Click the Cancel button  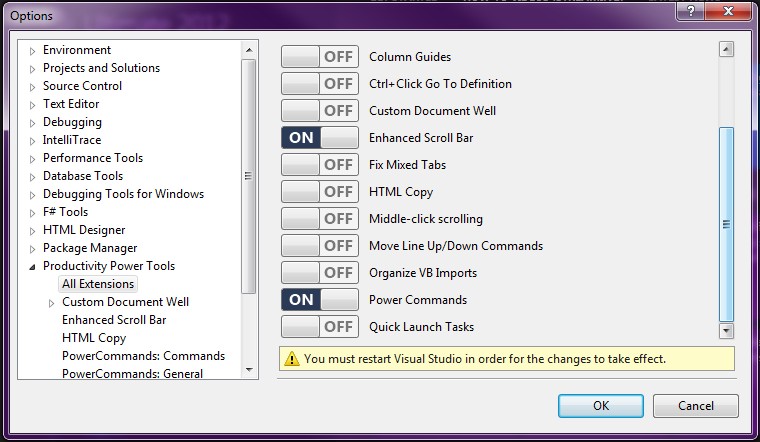696,406
